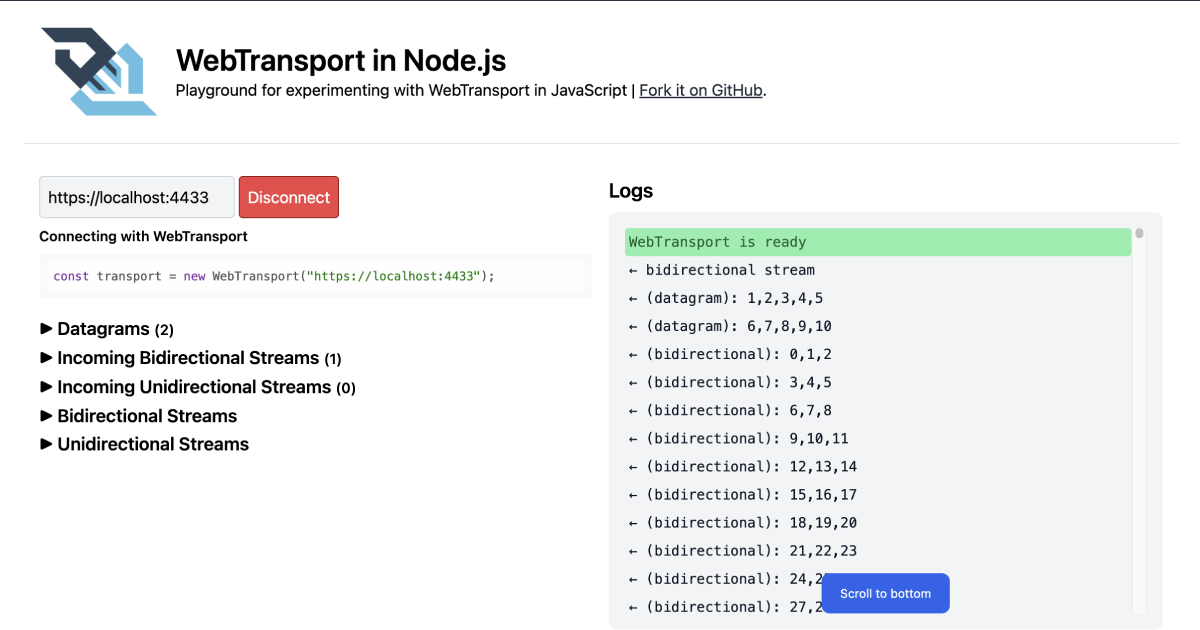
Task: Select the server URL input field
Action: 136,197
